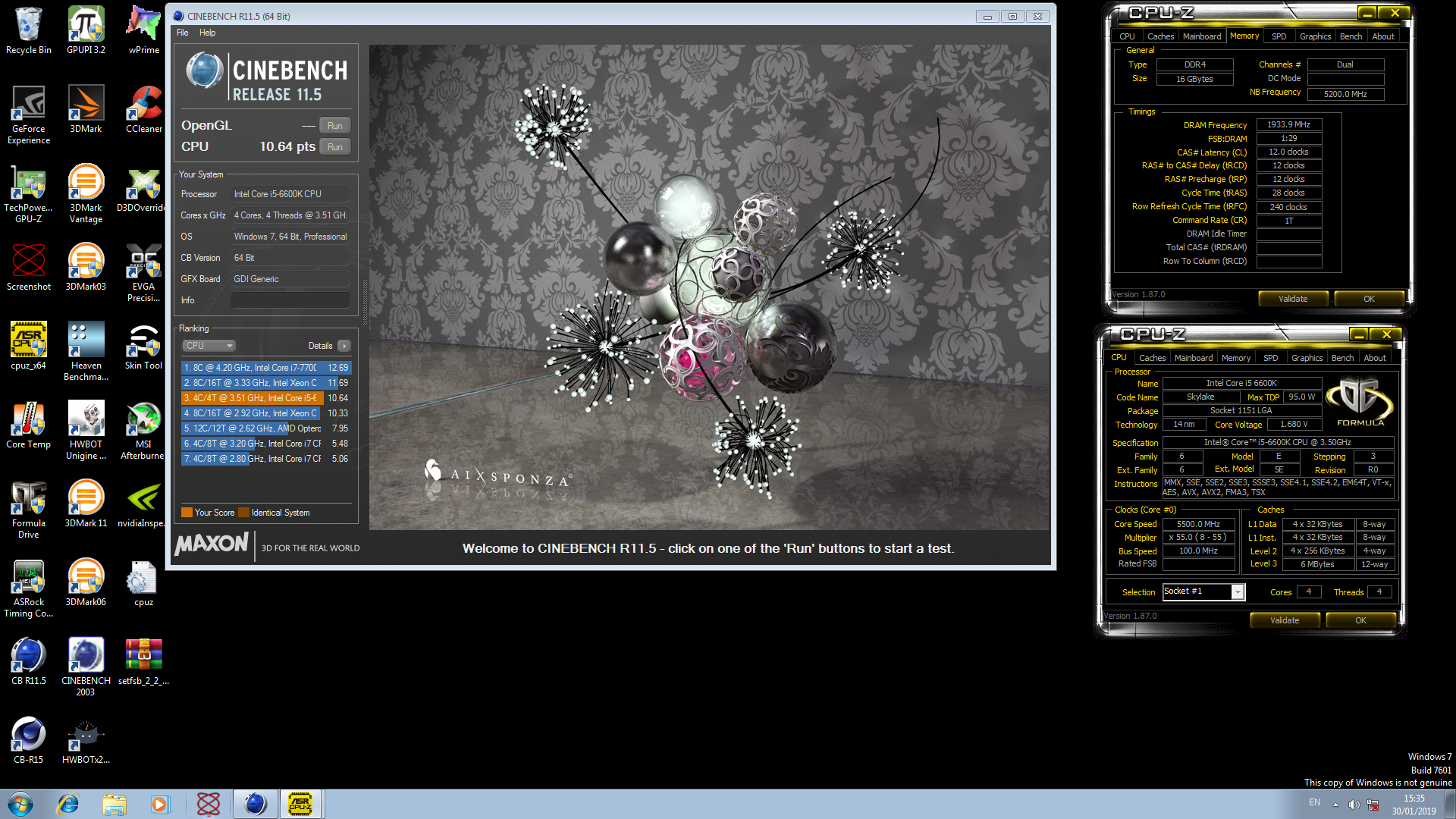Select ranking entry 8C/16T 3.33 GHz Xeon 11.69
The height and width of the screenshot is (819, 1456).
[x=265, y=382]
